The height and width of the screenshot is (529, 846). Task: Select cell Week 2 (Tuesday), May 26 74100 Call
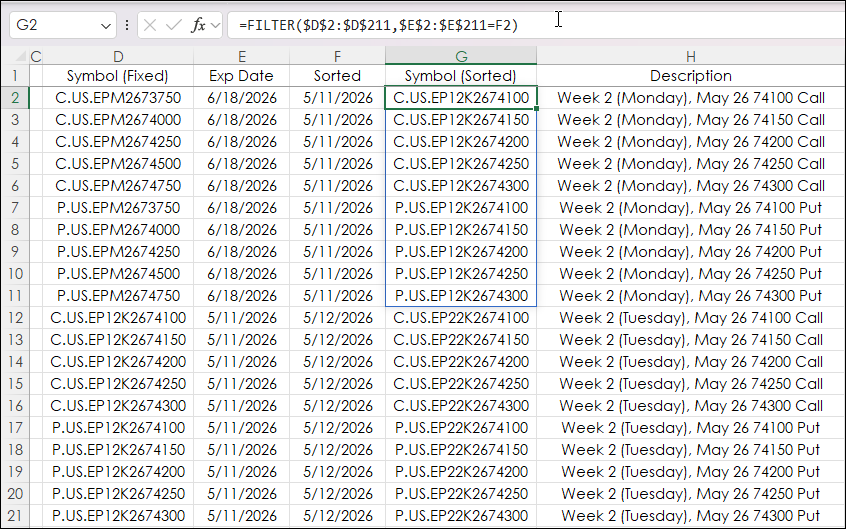pos(691,318)
